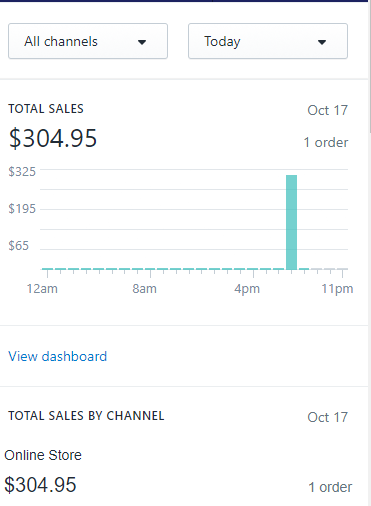Click the arrow icon in Today selector
The width and height of the screenshot is (371, 506).
[x=322, y=42]
